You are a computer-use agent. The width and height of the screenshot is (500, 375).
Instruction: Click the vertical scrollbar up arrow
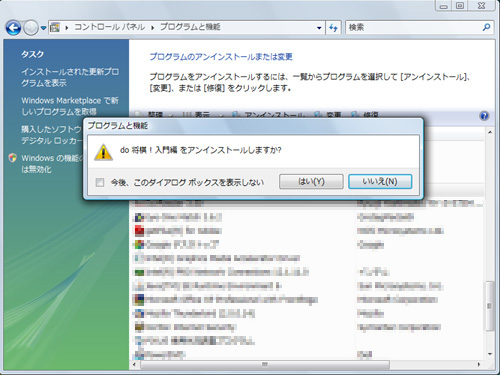[x=490, y=132]
